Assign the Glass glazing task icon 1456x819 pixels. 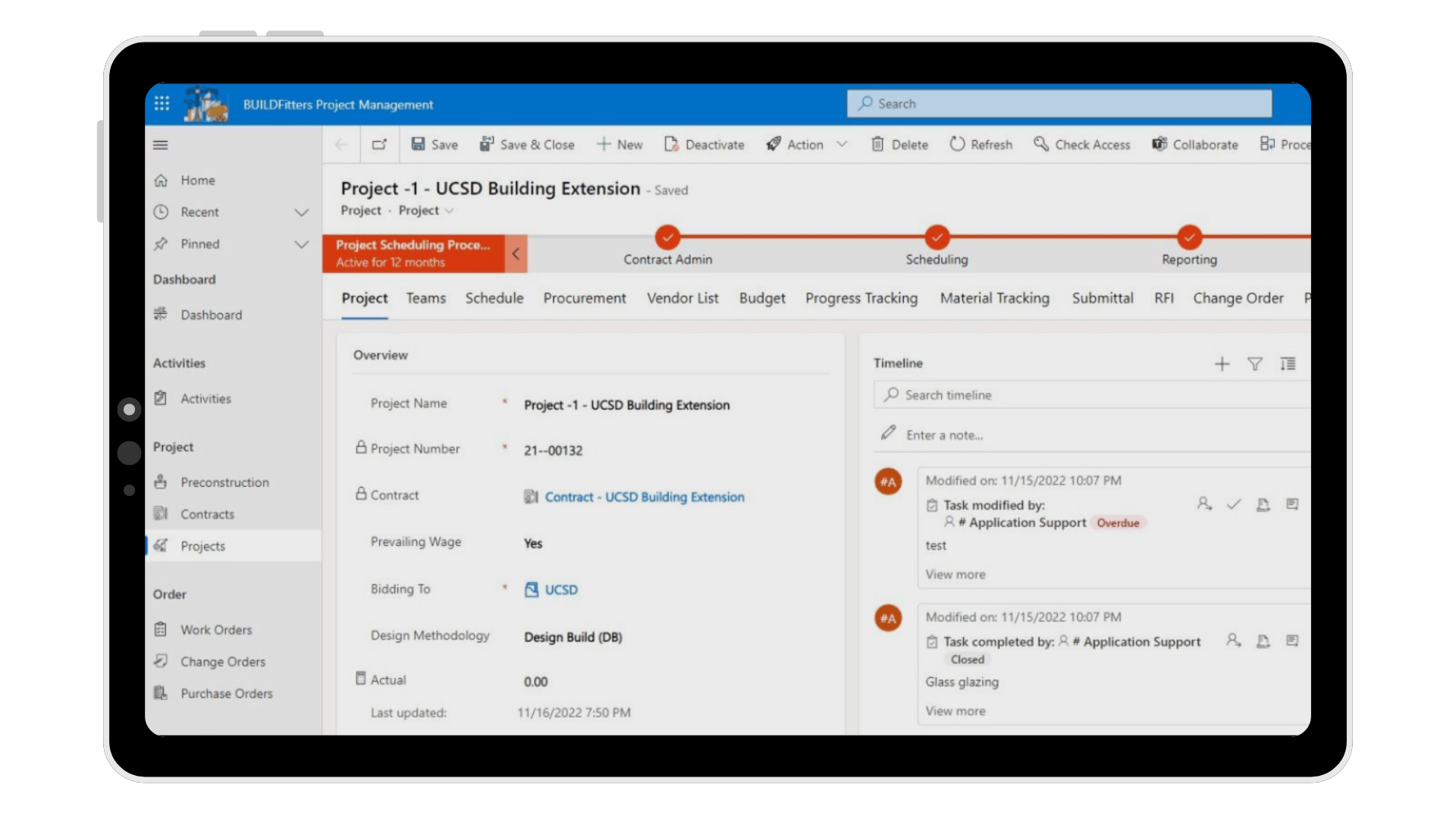point(1234,641)
